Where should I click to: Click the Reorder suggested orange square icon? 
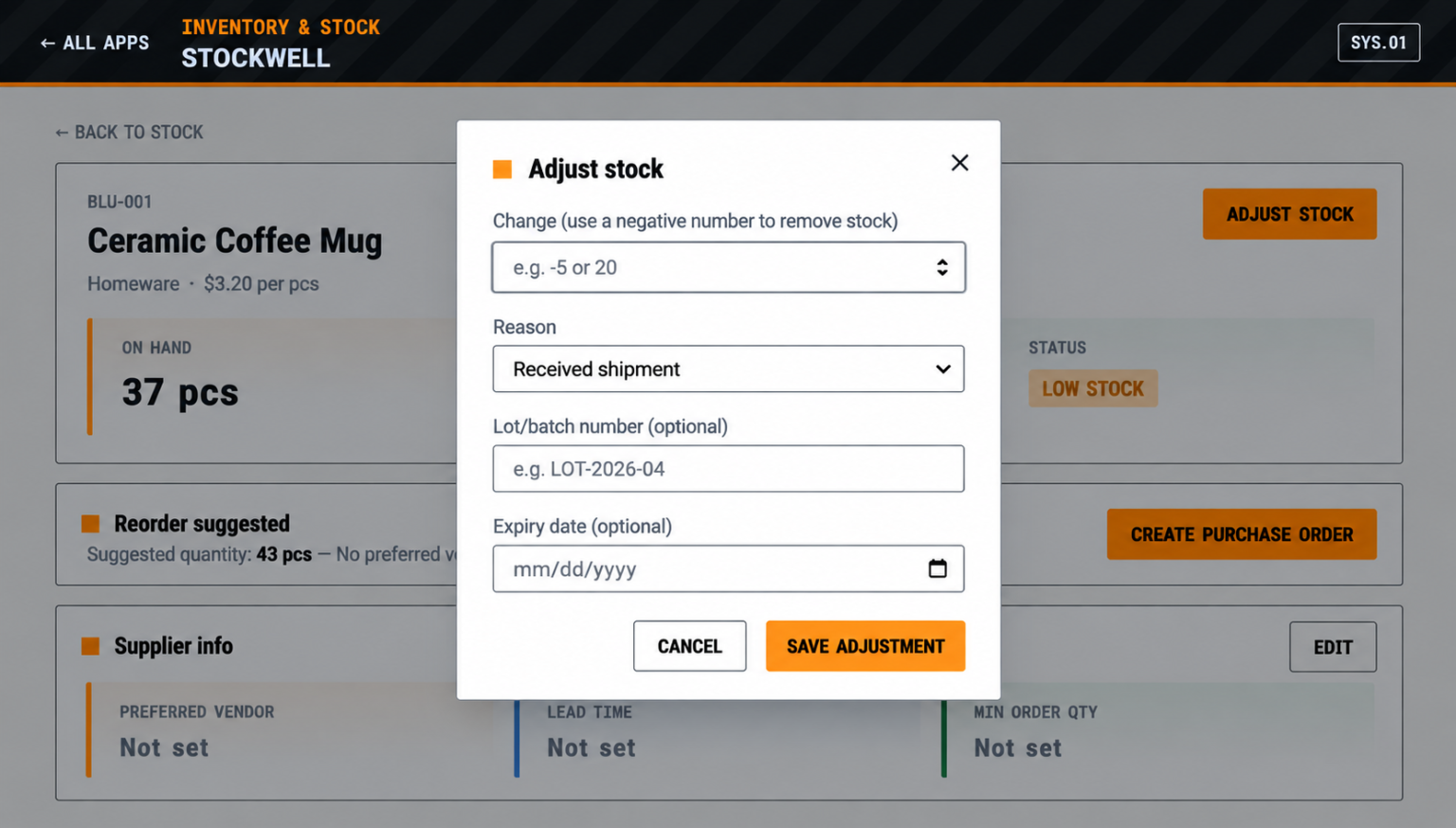tap(91, 524)
